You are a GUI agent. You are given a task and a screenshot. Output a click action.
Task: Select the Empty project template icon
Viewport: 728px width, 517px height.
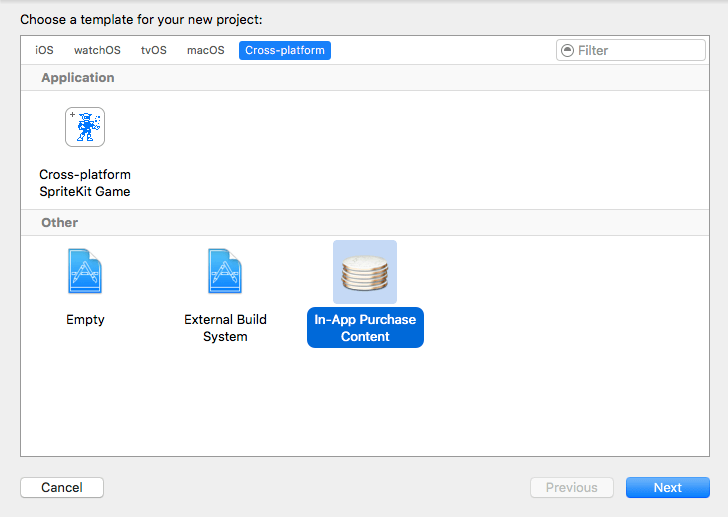[x=85, y=272]
